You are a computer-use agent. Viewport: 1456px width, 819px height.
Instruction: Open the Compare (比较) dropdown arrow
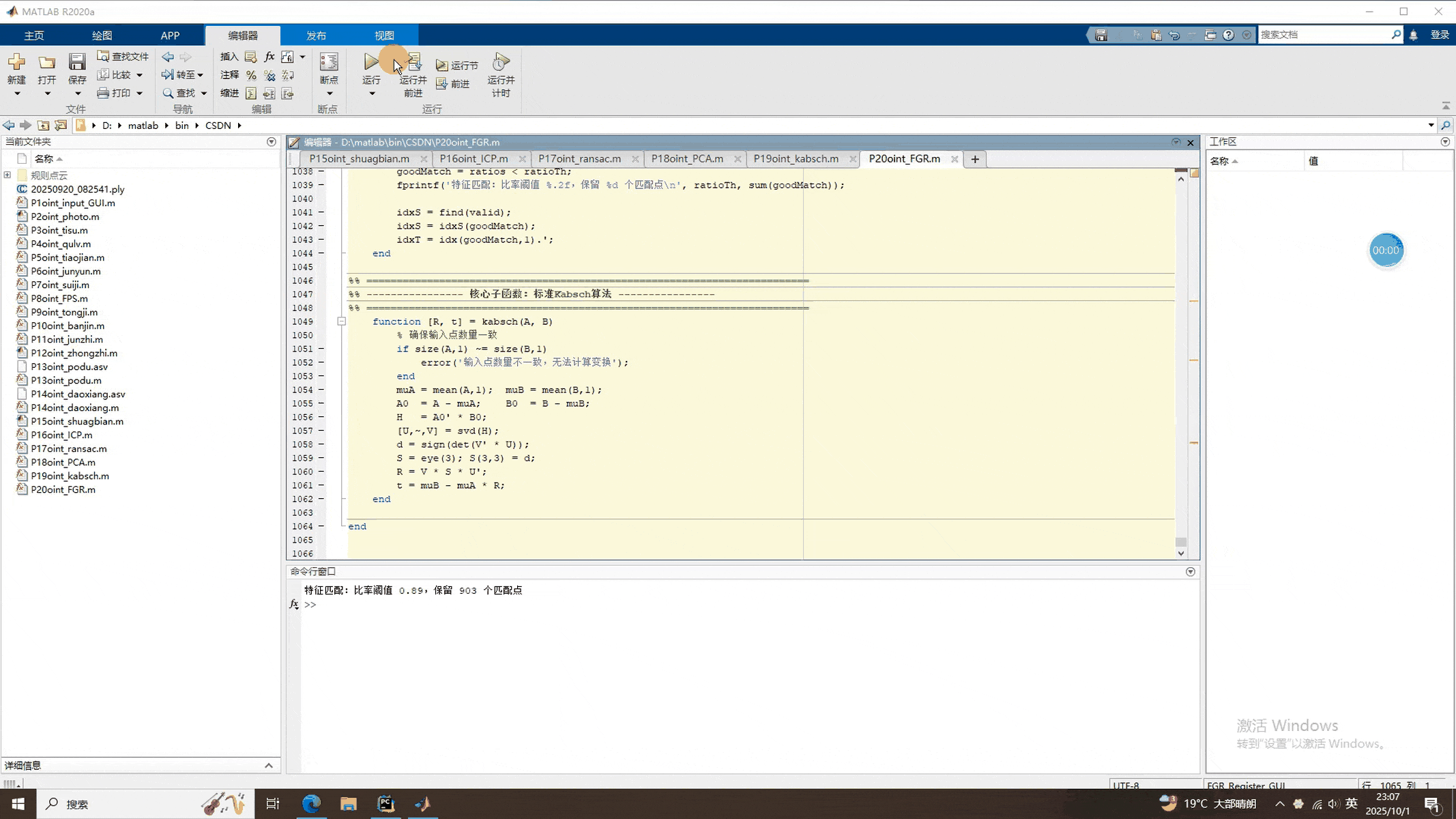click(139, 75)
